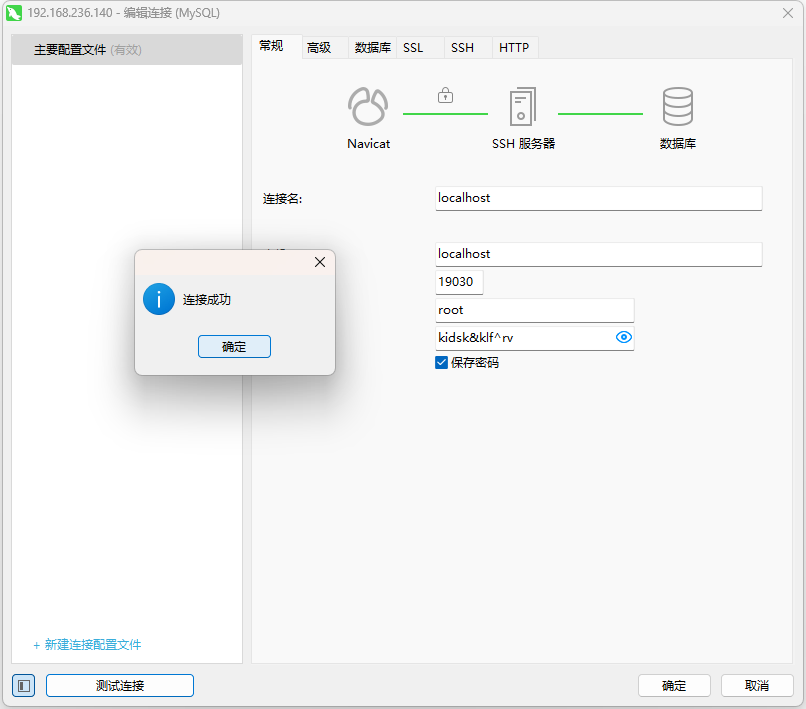
Task: Toggle password visibility eye icon
Action: (x=624, y=338)
